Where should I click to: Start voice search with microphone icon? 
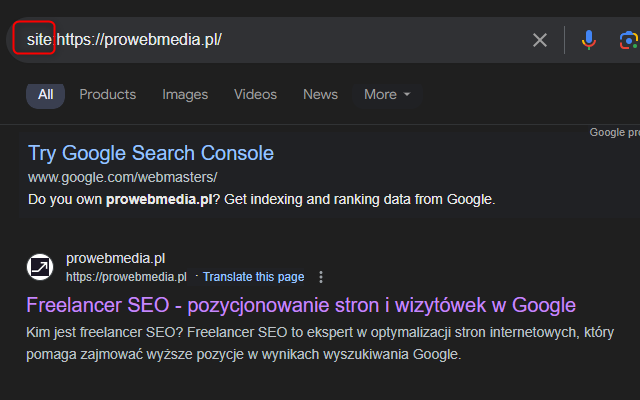point(589,40)
